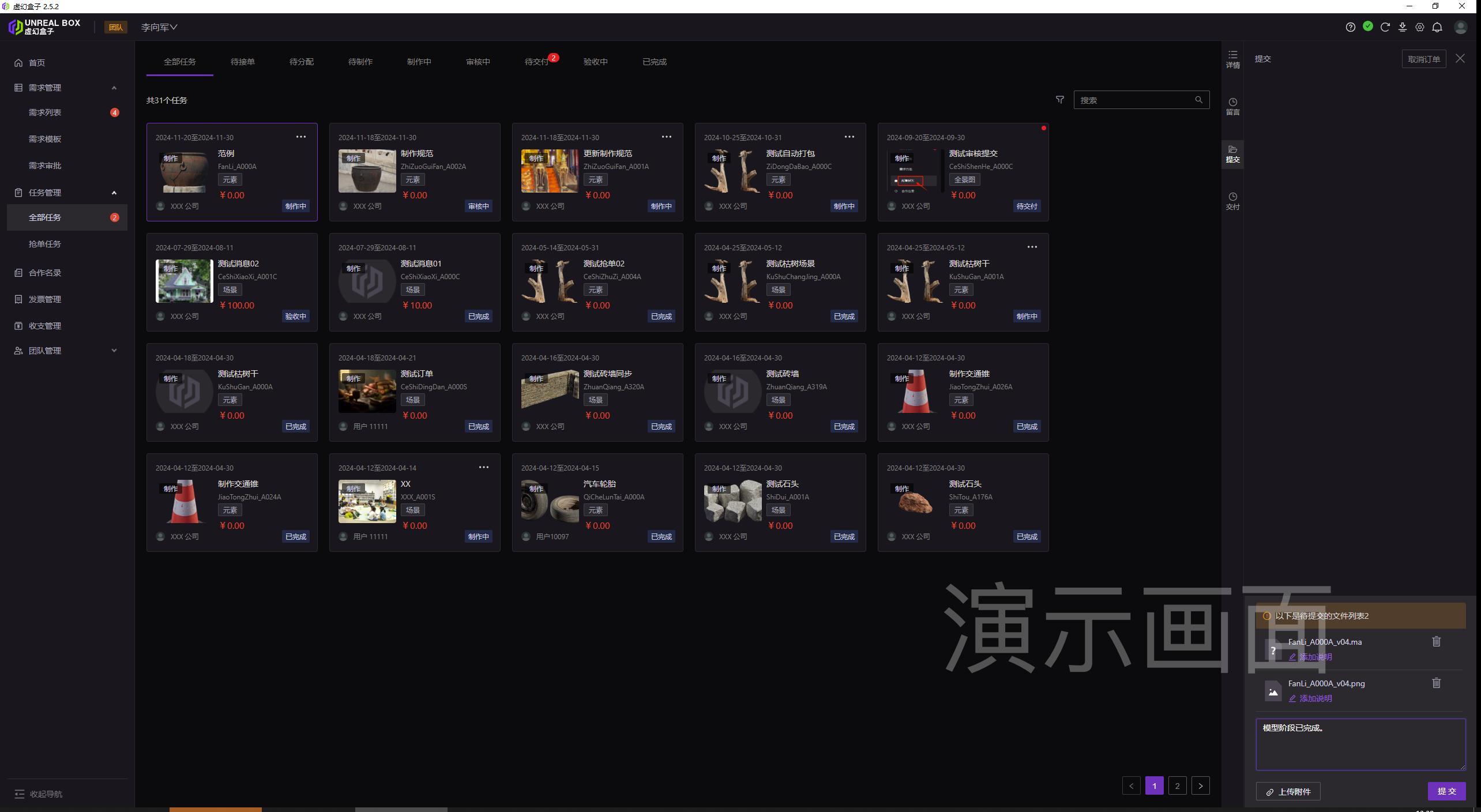Go to page 2
This screenshot has width=1481, height=812.
[x=1177, y=785]
